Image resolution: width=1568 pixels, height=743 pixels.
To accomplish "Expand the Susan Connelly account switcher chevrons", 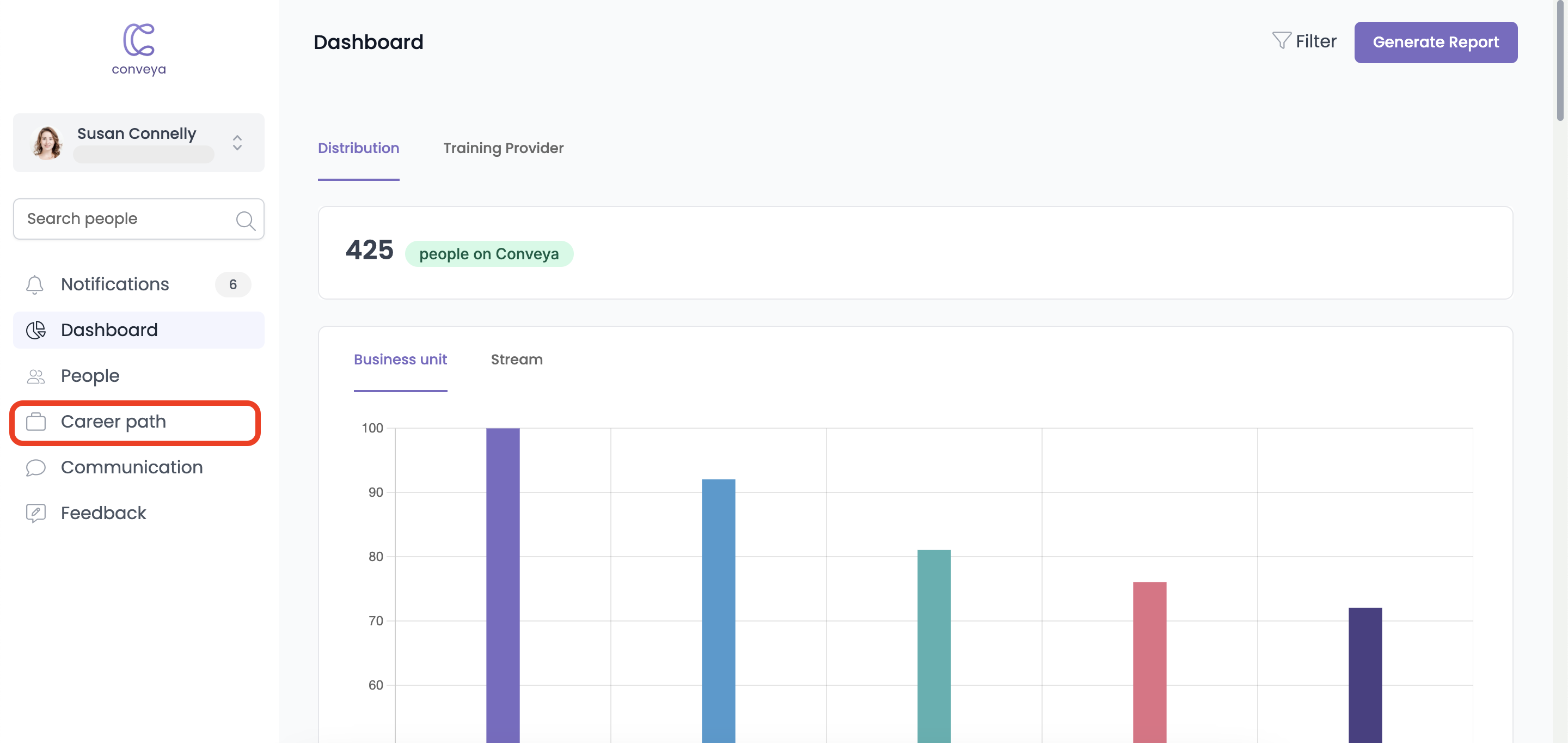I will [237, 143].
